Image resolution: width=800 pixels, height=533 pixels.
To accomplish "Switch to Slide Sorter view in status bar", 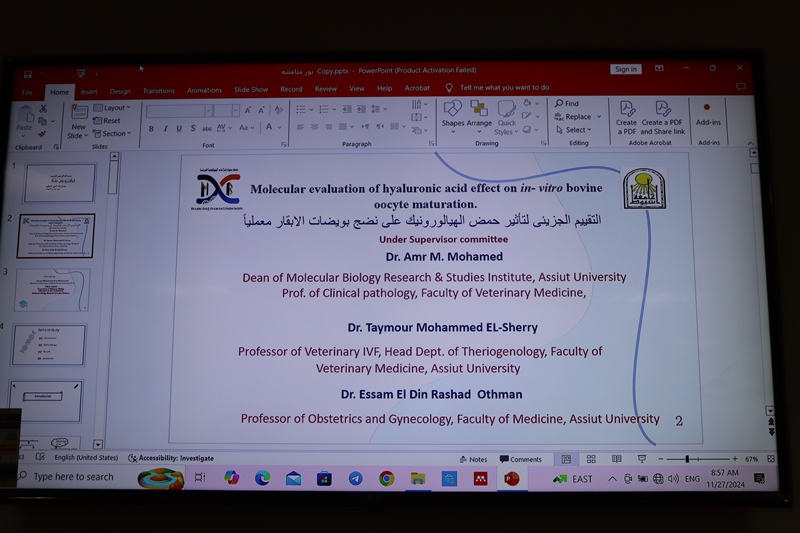I will tap(591, 459).
